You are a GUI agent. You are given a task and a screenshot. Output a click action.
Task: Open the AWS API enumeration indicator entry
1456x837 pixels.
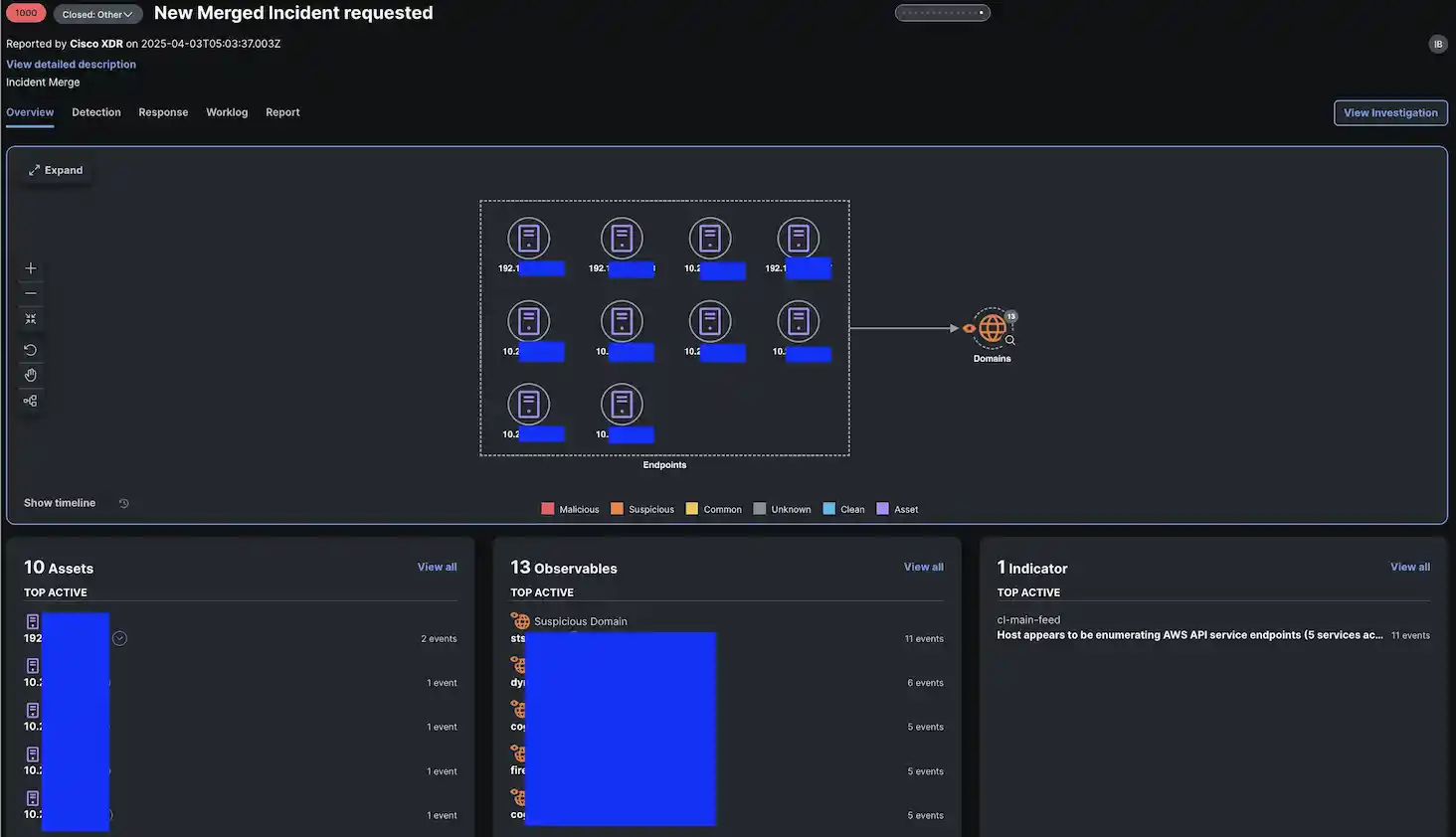pos(1189,635)
